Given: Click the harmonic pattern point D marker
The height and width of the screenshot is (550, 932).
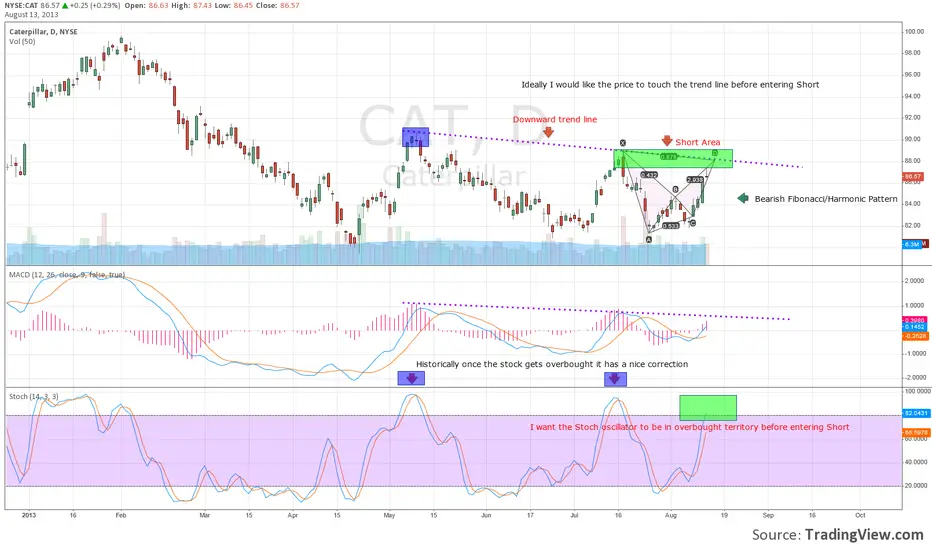Looking at the screenshot, I should click(x=714, y=153).
